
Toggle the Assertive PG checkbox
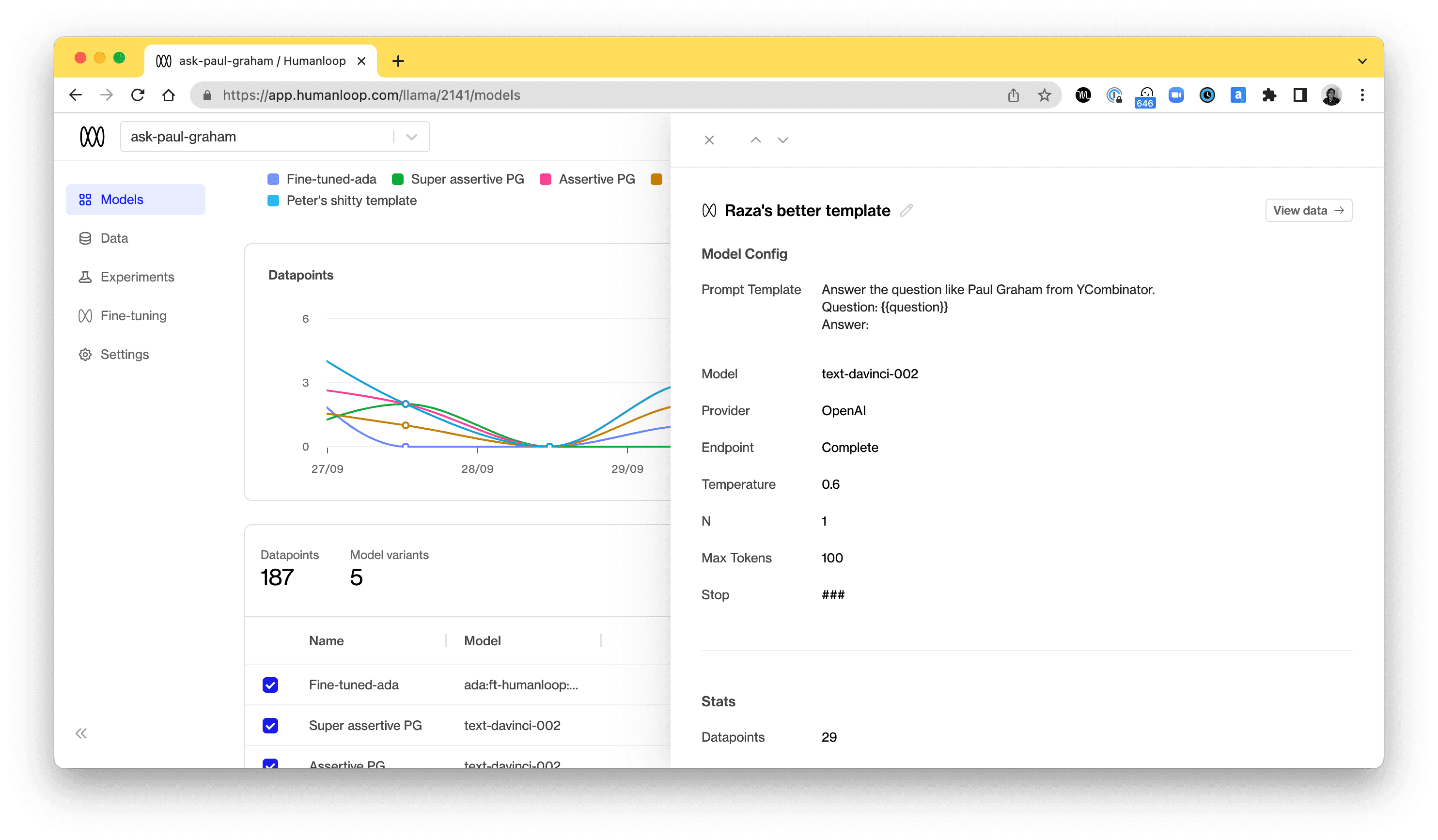coord(270,765)
